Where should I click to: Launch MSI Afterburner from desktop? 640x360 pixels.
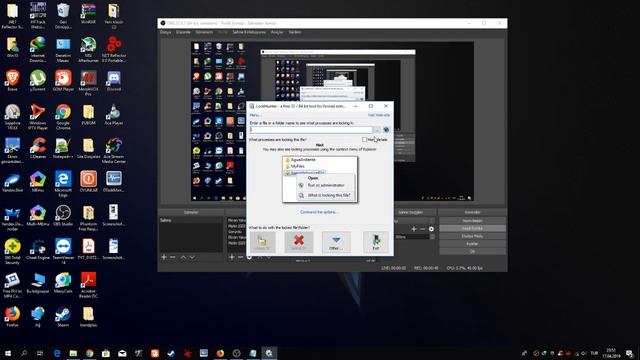pos(88,49)
